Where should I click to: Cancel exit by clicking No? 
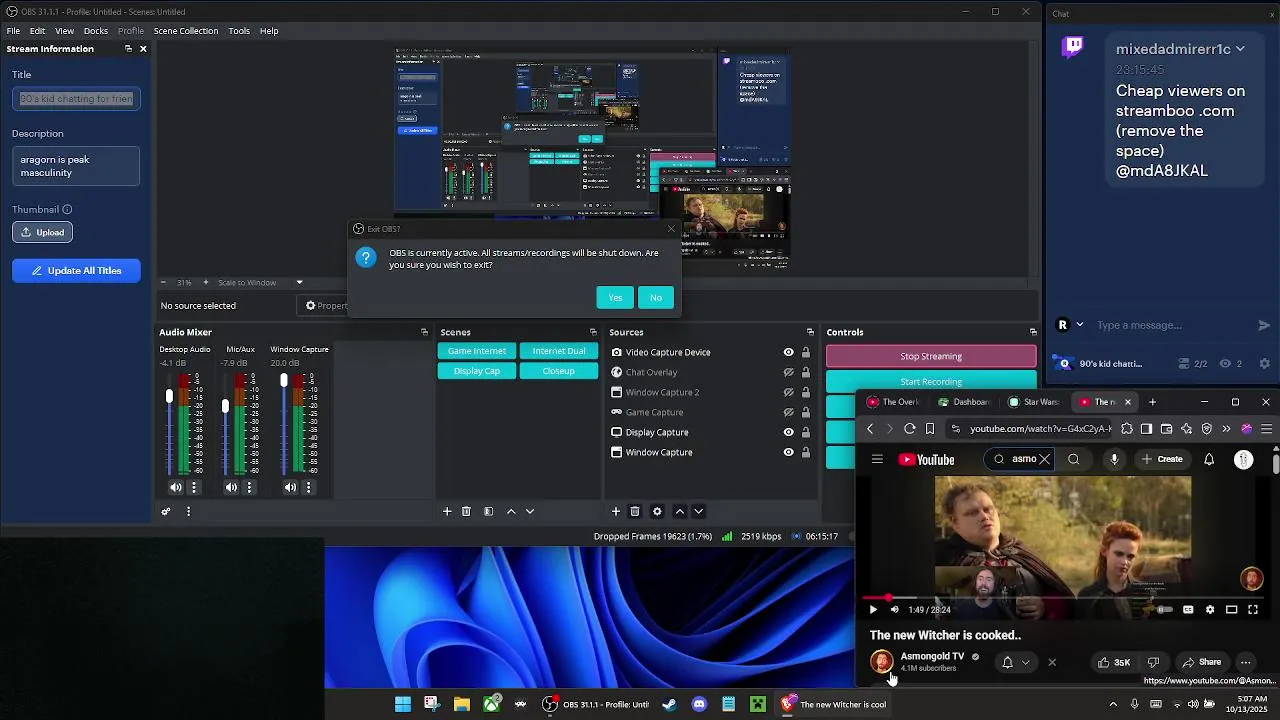tap(656, 297)
